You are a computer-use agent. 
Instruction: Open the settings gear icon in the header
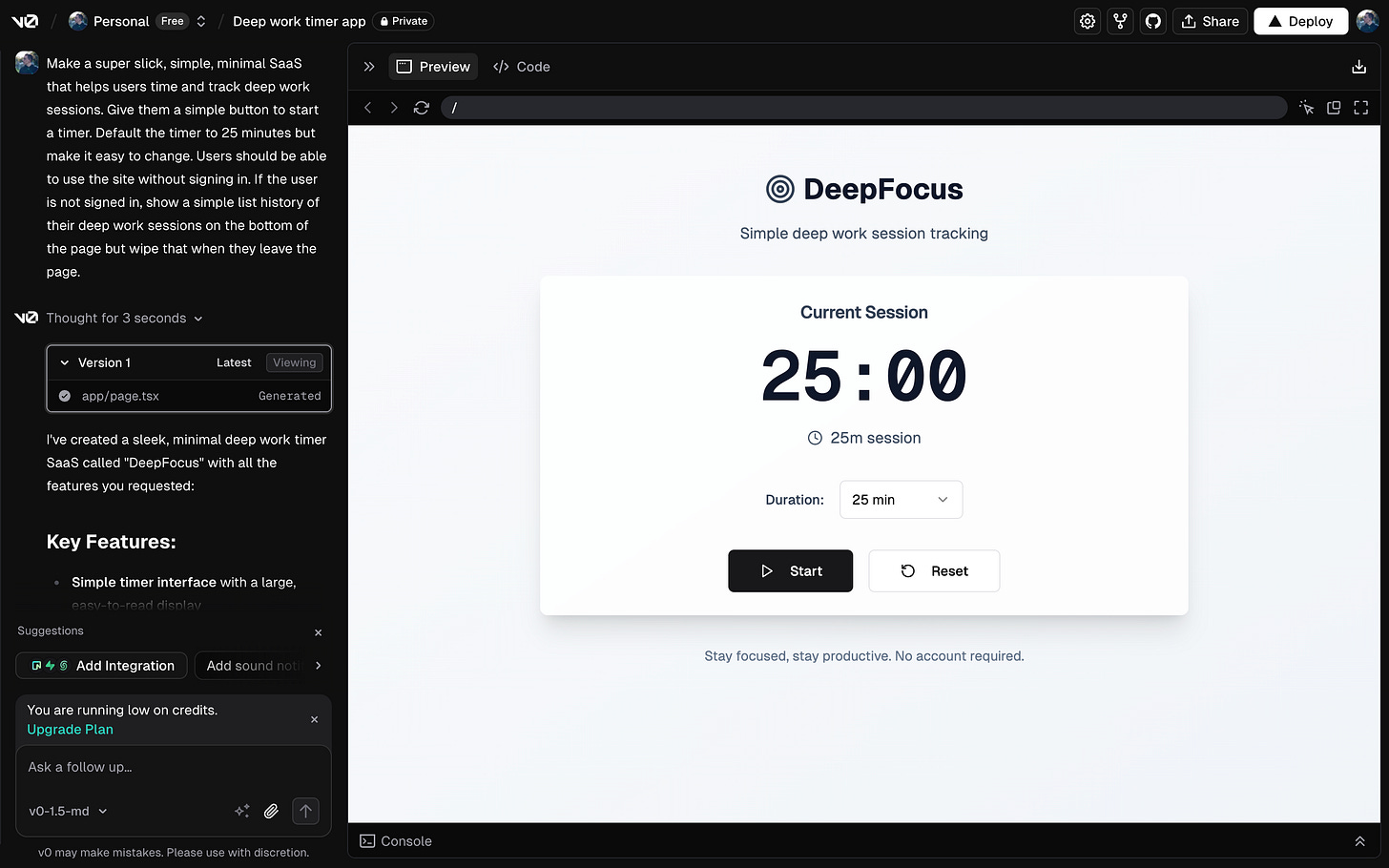pyautogui.click(x=1088, y=21)
